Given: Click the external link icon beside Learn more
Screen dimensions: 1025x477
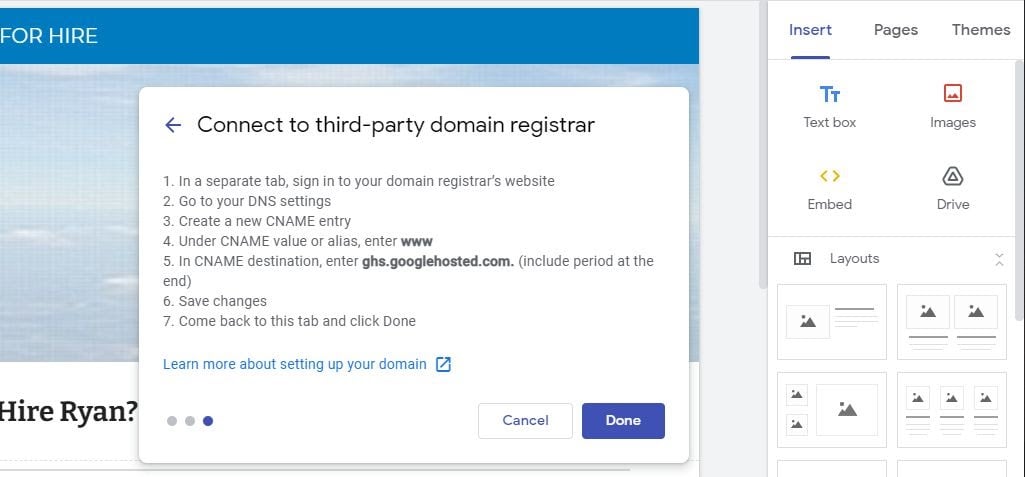Looking at the screenshot, I should pyautogui.click(x=444, y=364).
